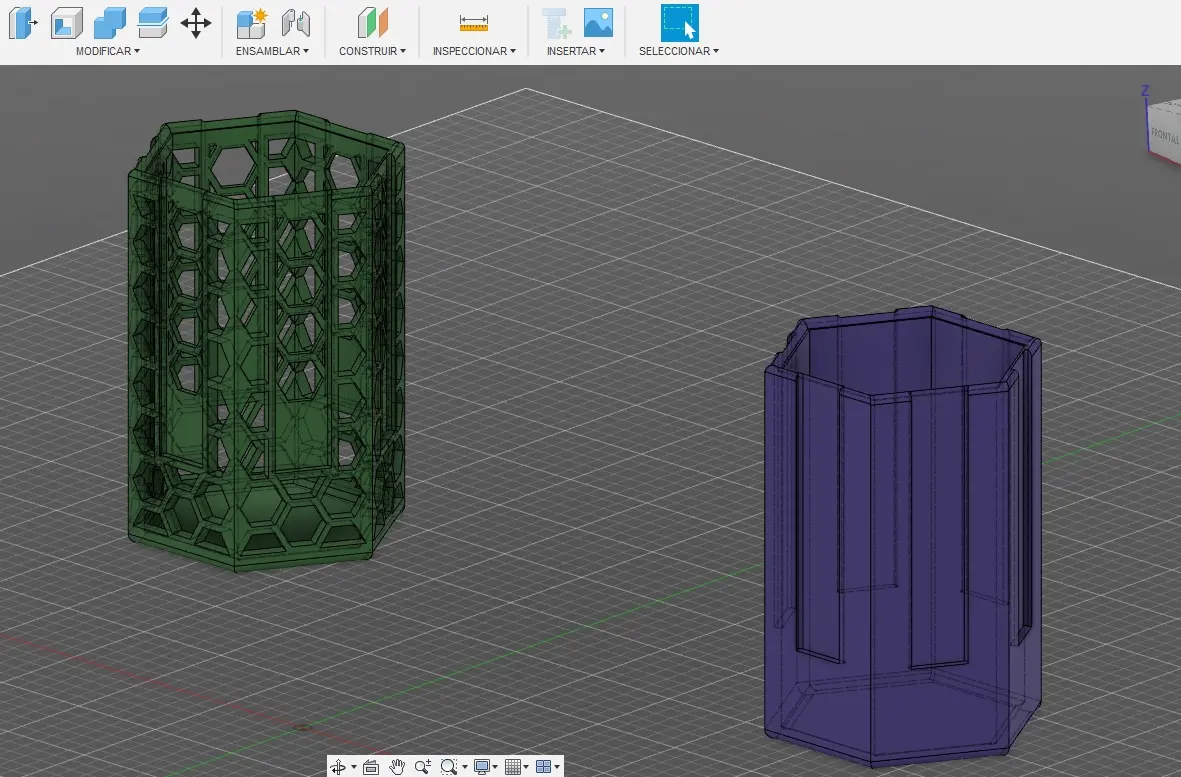This screenshot has width=1181, height=777.
Task: Open the Seleccionar menu
Action: coord(677,51)
